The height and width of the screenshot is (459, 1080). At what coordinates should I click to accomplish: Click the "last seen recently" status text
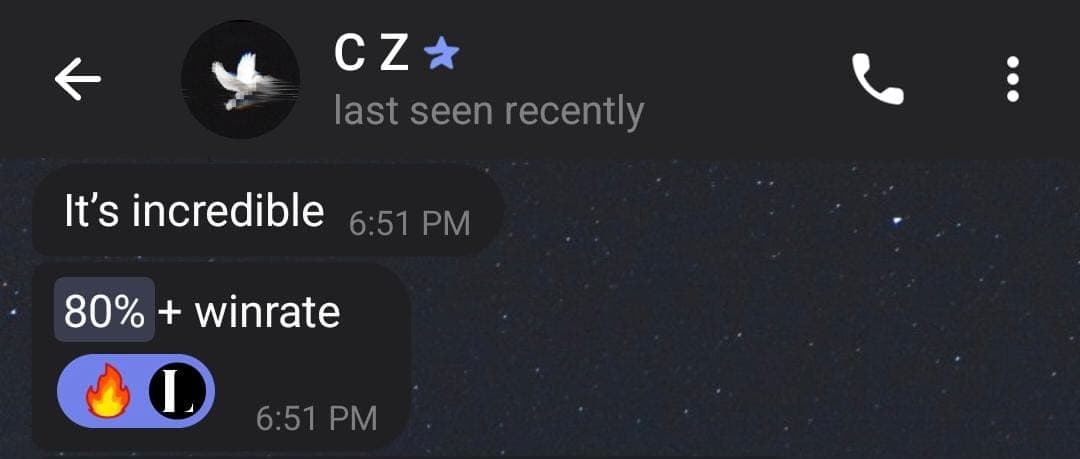489,111
